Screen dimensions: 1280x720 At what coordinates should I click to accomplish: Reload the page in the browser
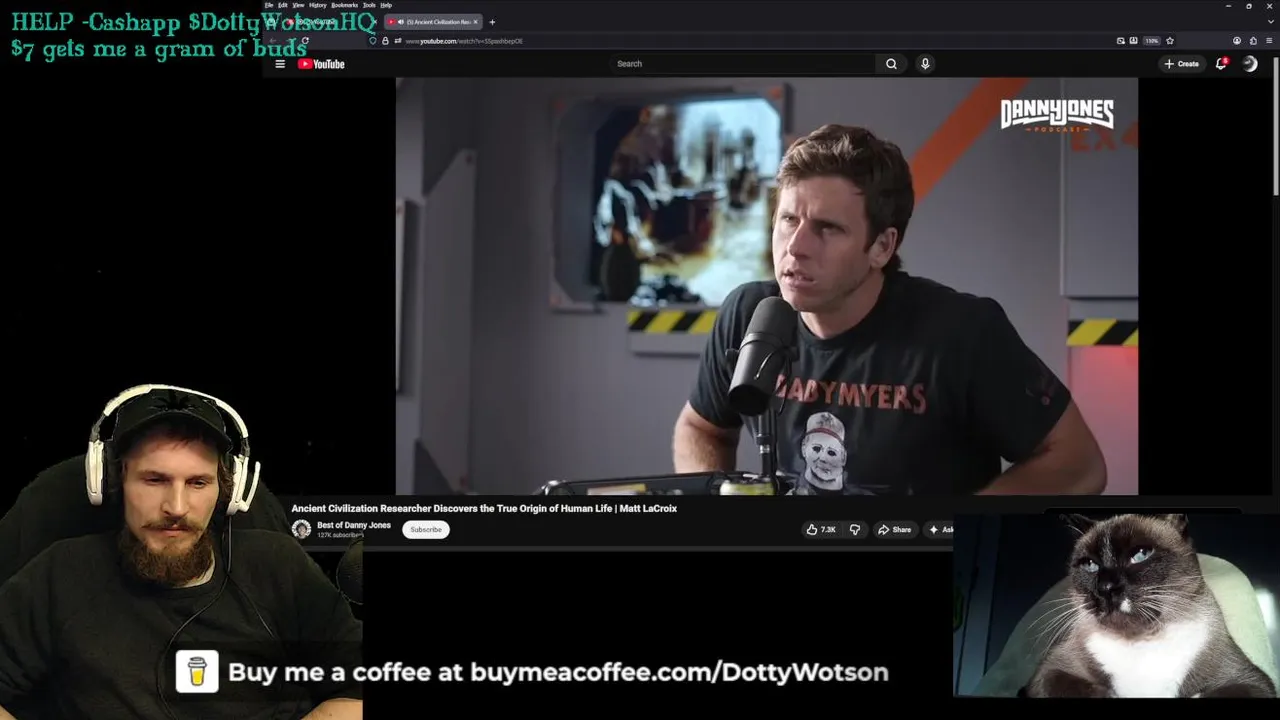[x=305, y=41]
